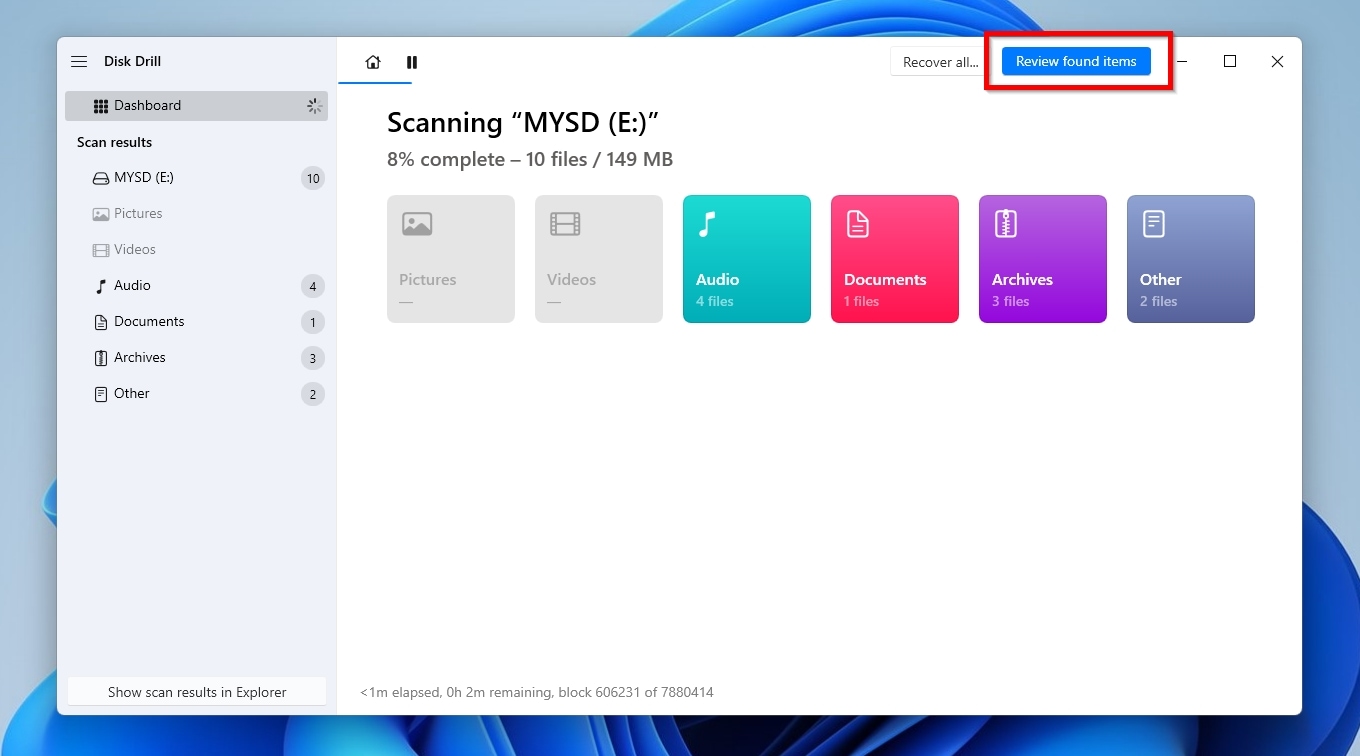Click the Recover all... button
1360x756 pixels.
tap(941, 62)
